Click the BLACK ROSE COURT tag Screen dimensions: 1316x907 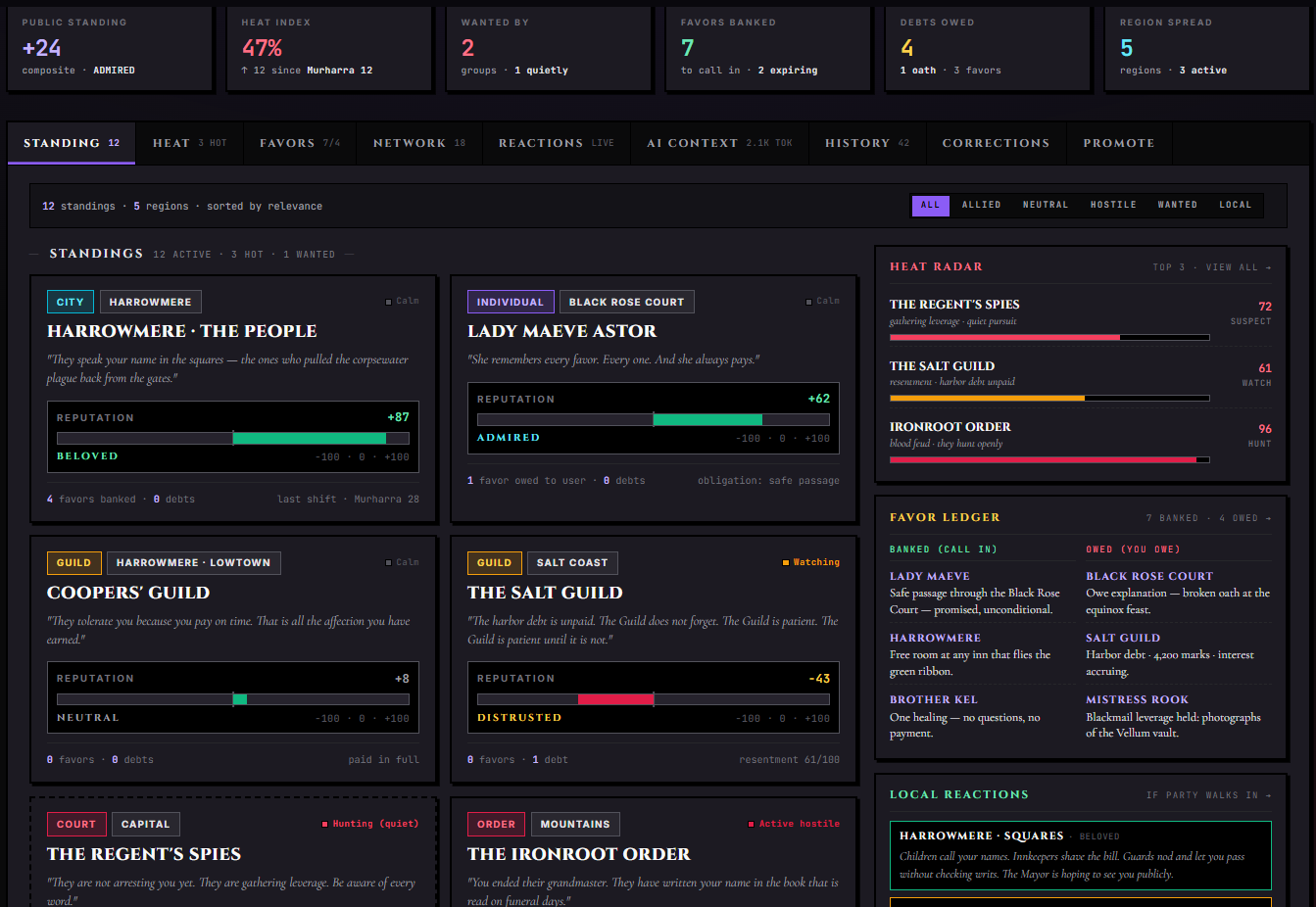(x=626, y=302)
